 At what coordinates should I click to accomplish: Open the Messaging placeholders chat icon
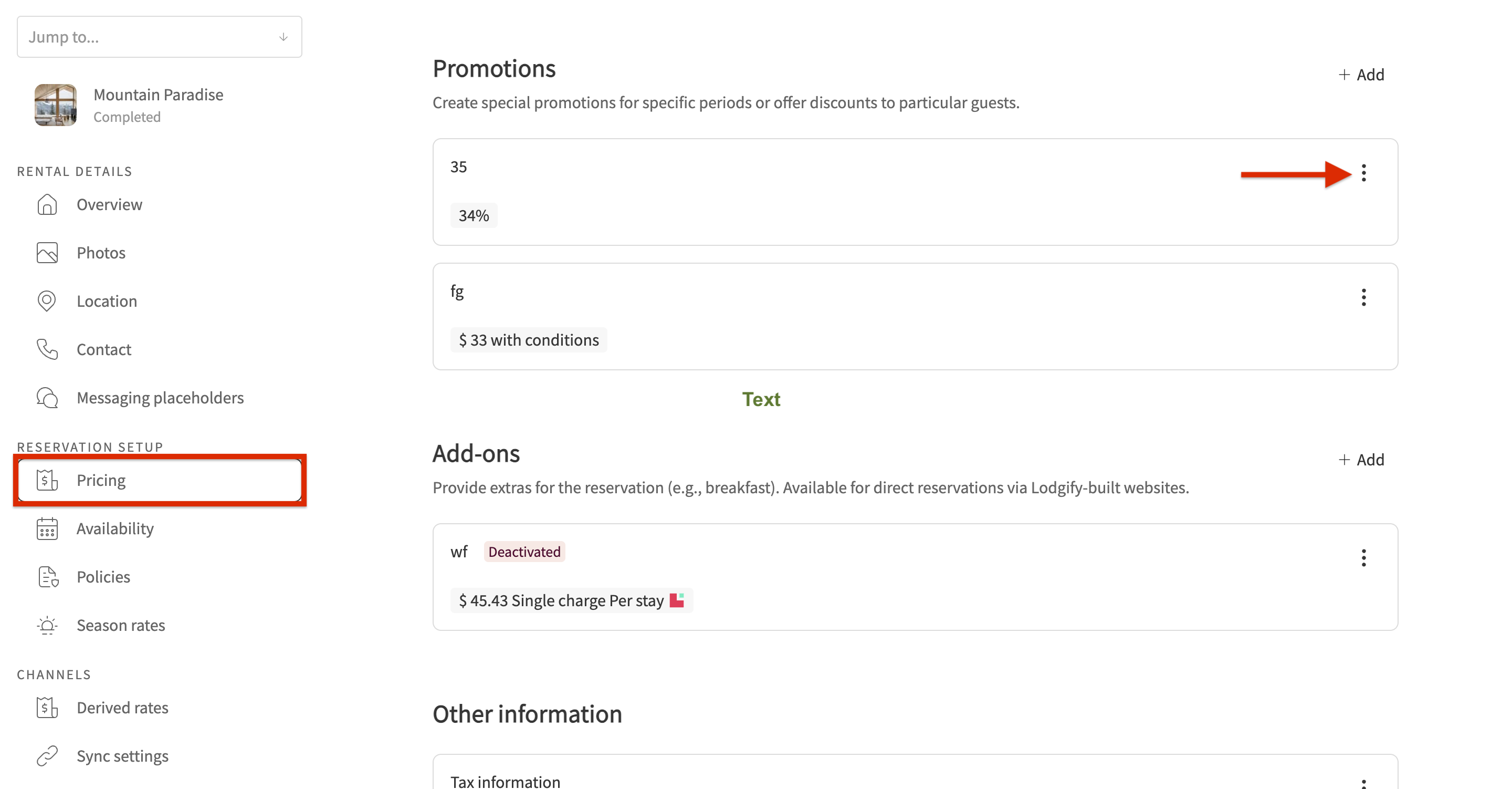(47, 398)
